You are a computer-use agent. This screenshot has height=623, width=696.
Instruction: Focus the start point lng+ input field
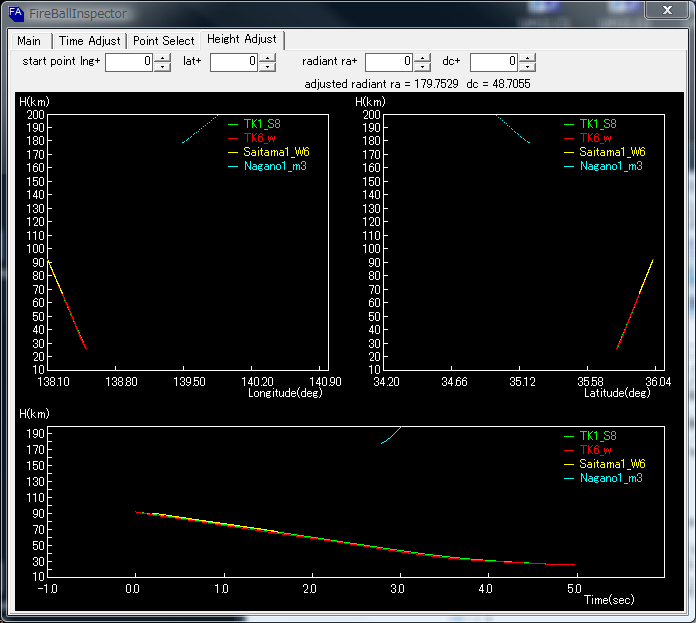click(x=129, y=62)
